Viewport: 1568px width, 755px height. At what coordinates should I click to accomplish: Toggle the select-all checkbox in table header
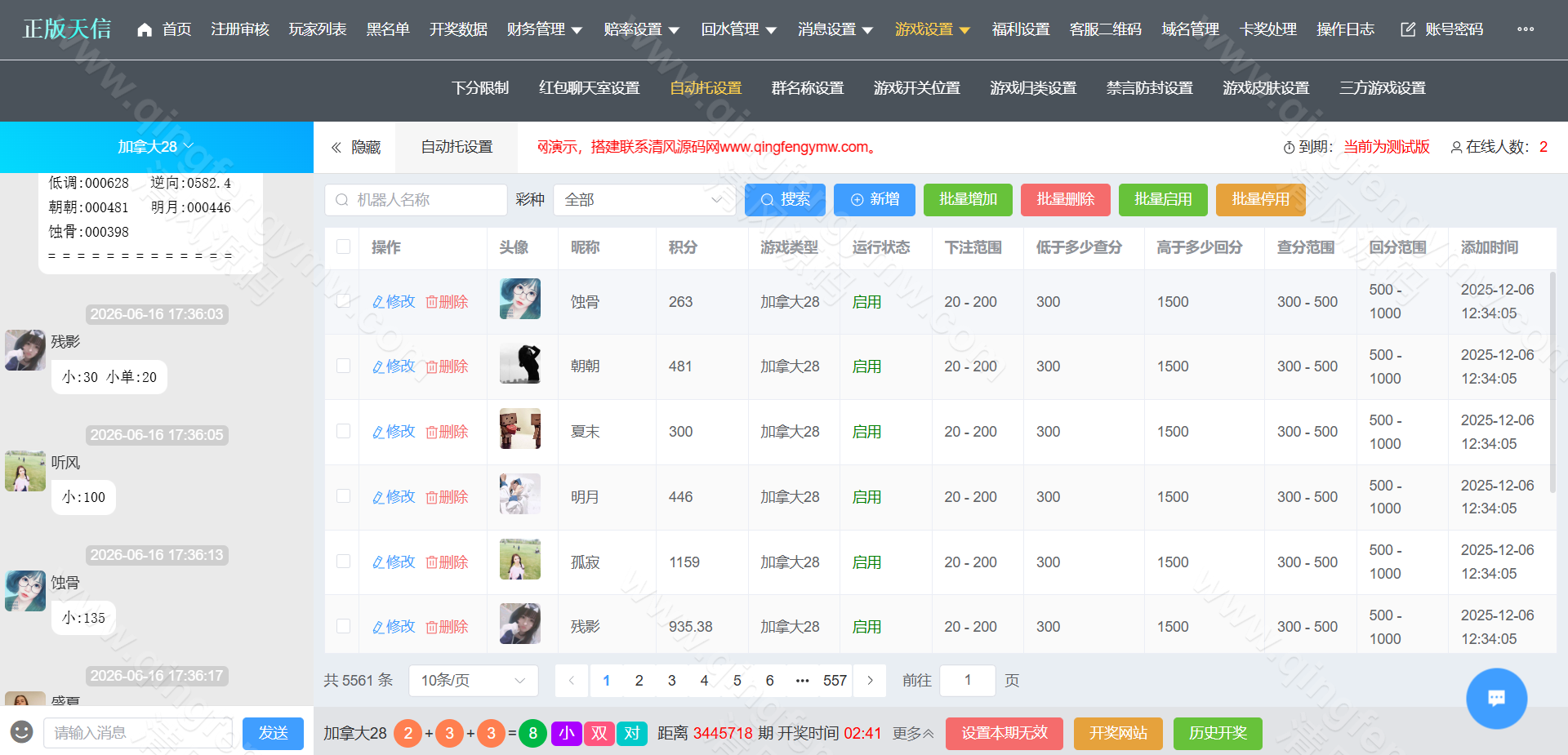click(343, 246)
